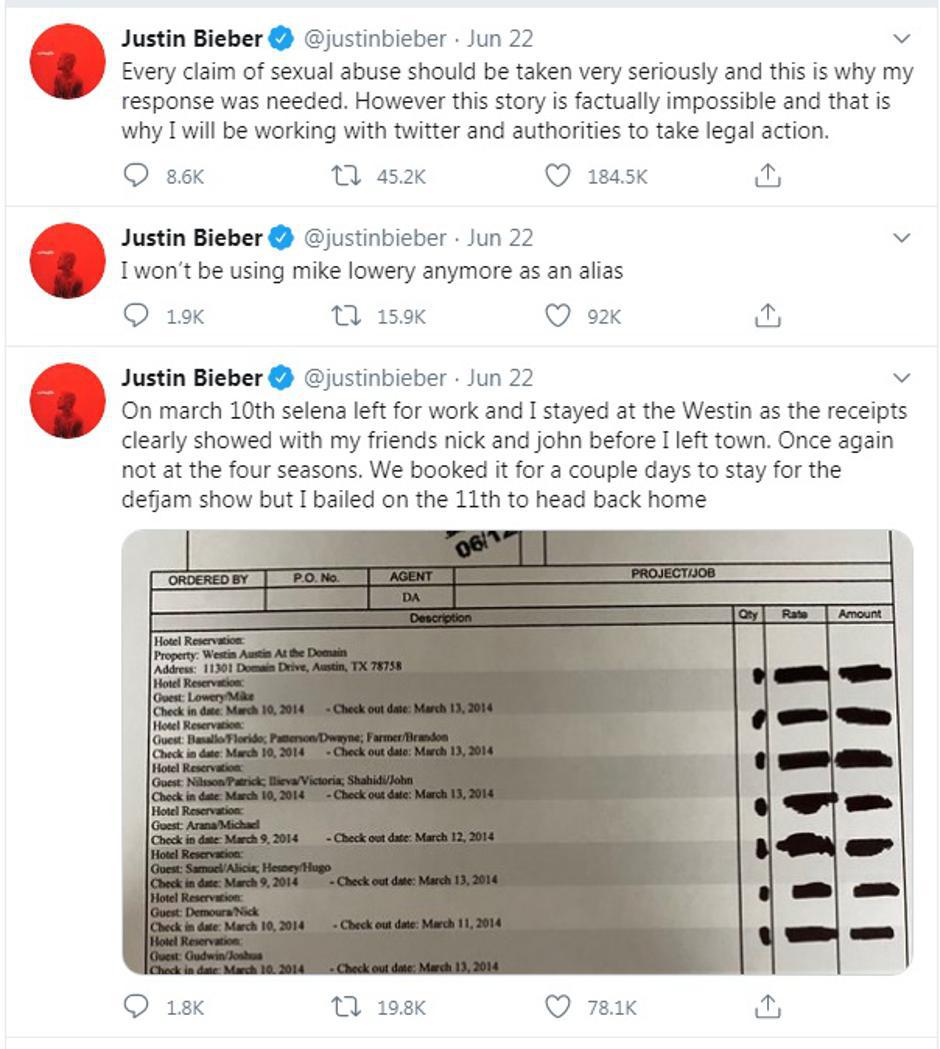Share the mike lowery alias tweet

click(766, 316)
